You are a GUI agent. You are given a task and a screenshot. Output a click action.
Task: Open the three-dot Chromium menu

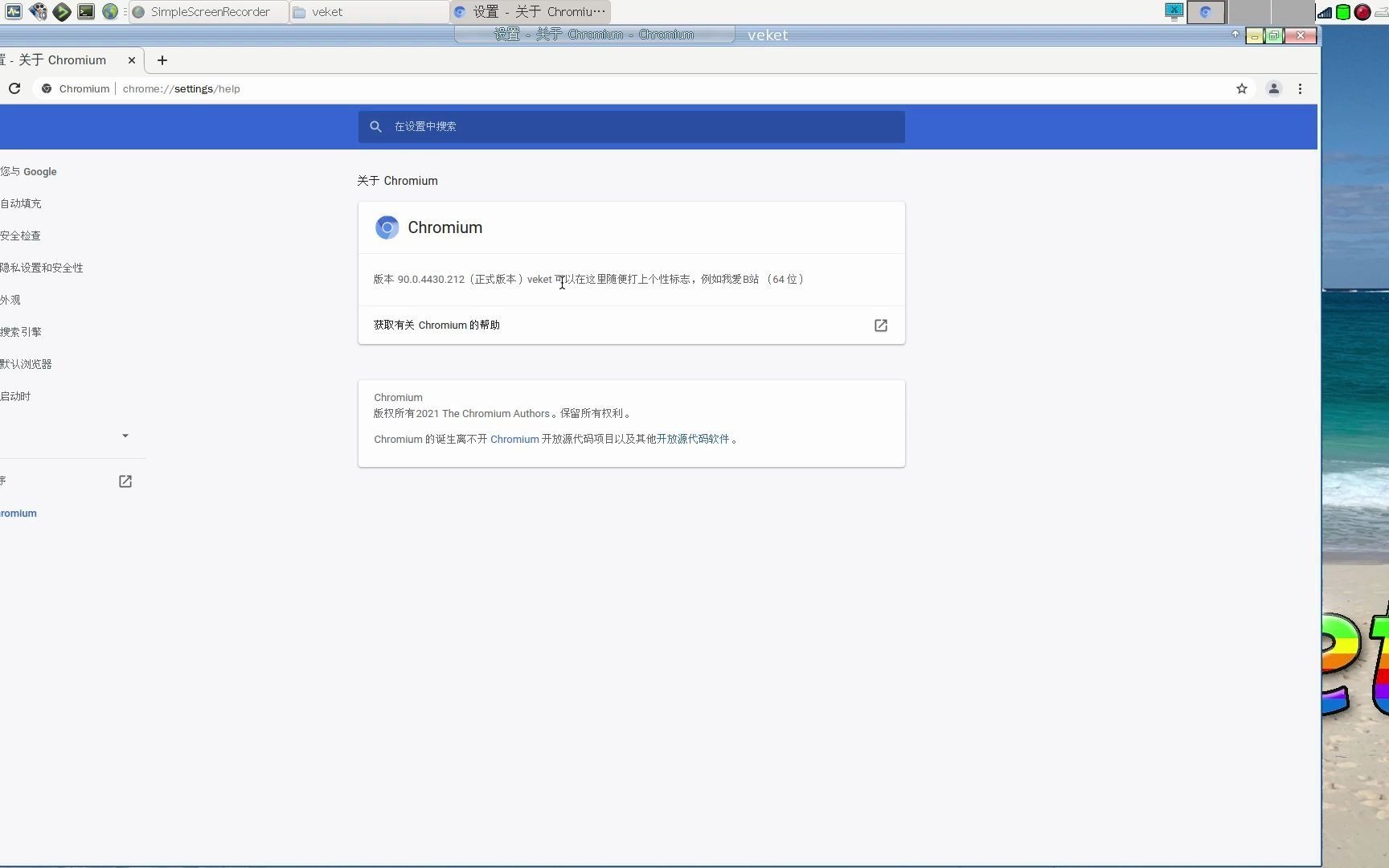pyautogui.click(x=1300, y=88)
